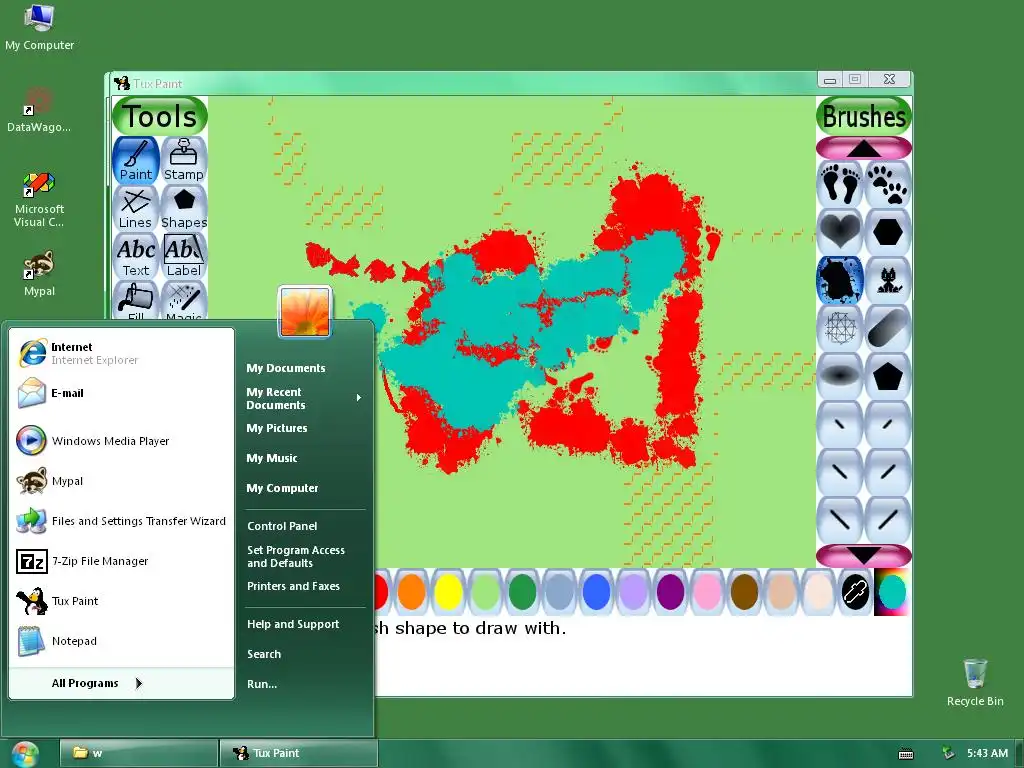Open the Recycle Bin on the desktop
1024x768 pixels.
pos(975,682)
